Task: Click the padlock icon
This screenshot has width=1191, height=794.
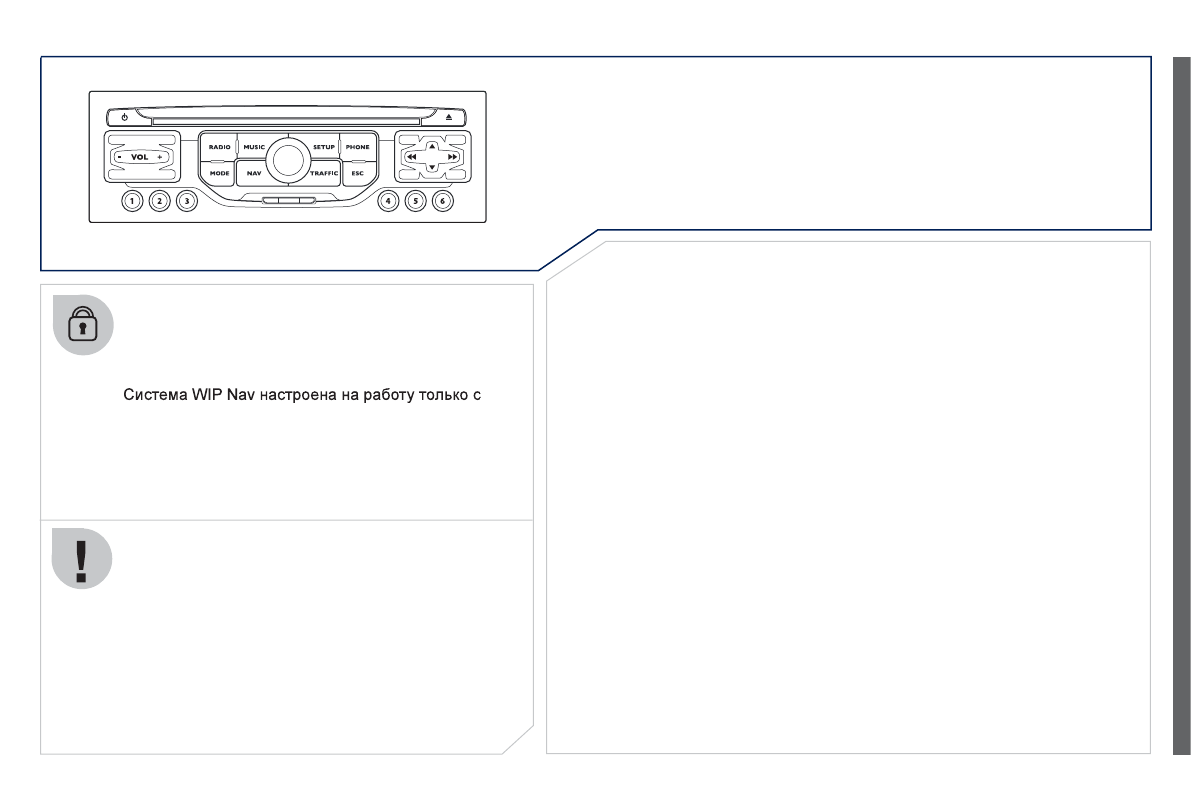Action: click(x=82, y=325)
